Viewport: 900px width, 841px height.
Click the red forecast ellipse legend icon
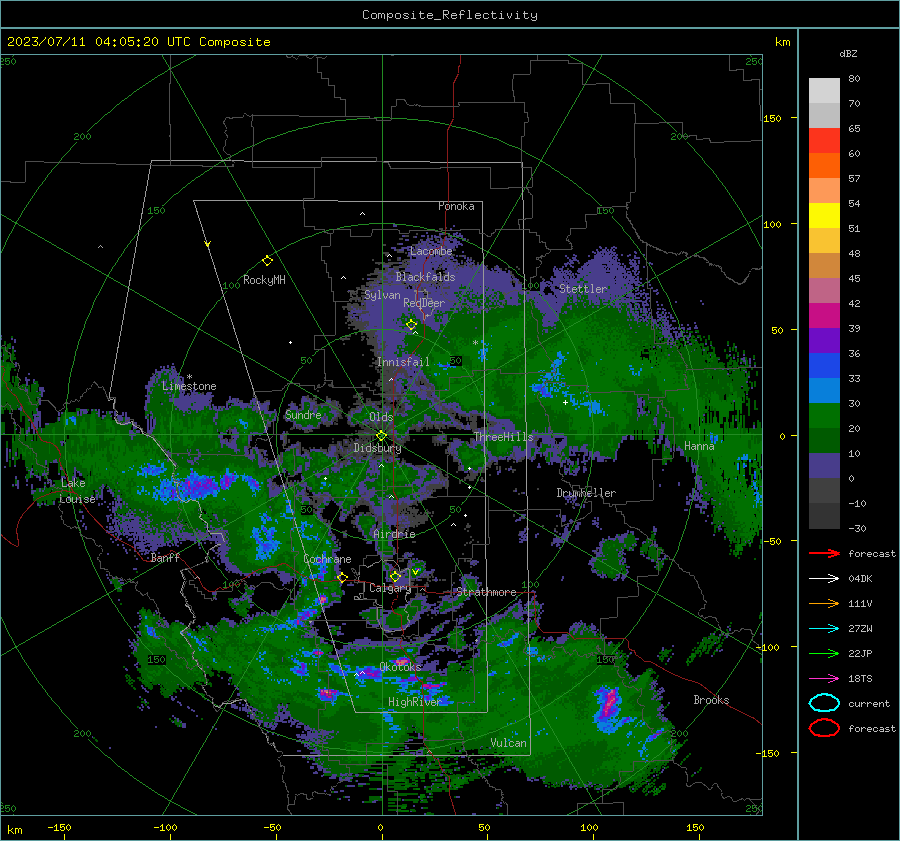[824, 728]
